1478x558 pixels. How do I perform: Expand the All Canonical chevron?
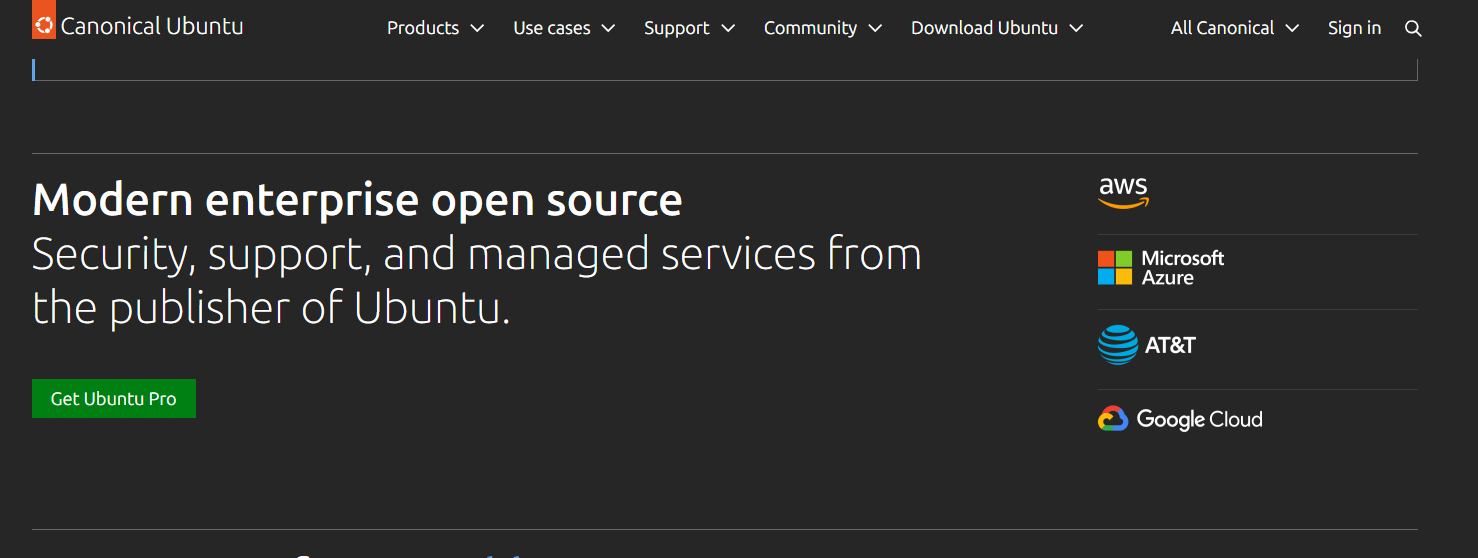point(1292,29)
